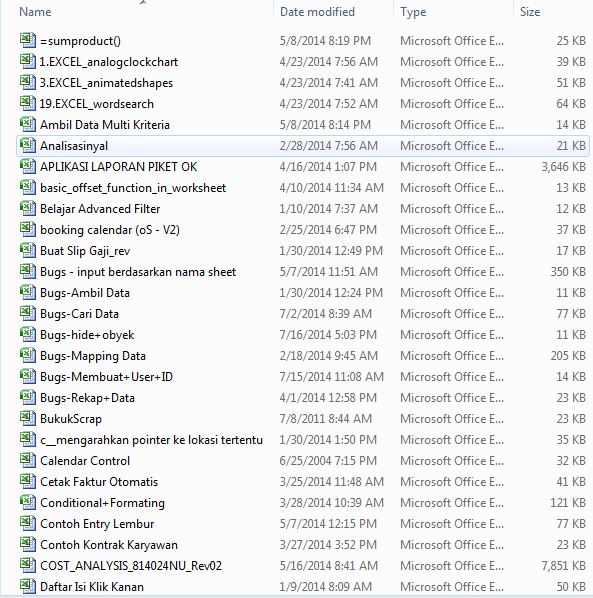Select file name 'Bugs-Membuat+User+ID'

(106, 377)
